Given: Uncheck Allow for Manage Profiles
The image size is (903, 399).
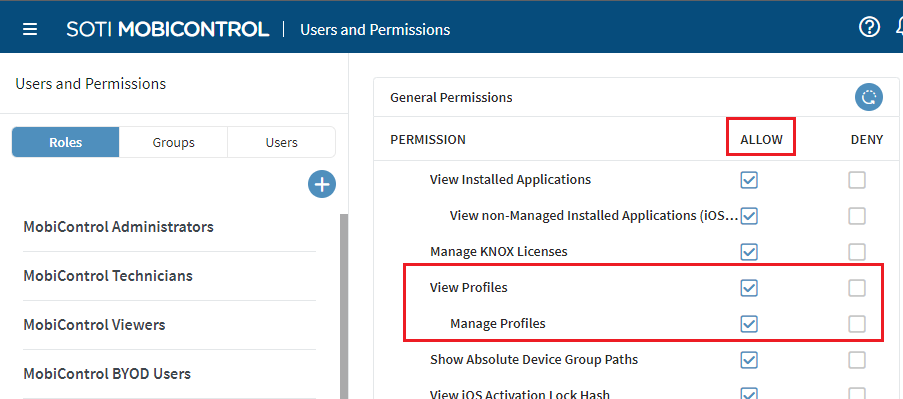Looking at the screenshot, I should point(749,324).
